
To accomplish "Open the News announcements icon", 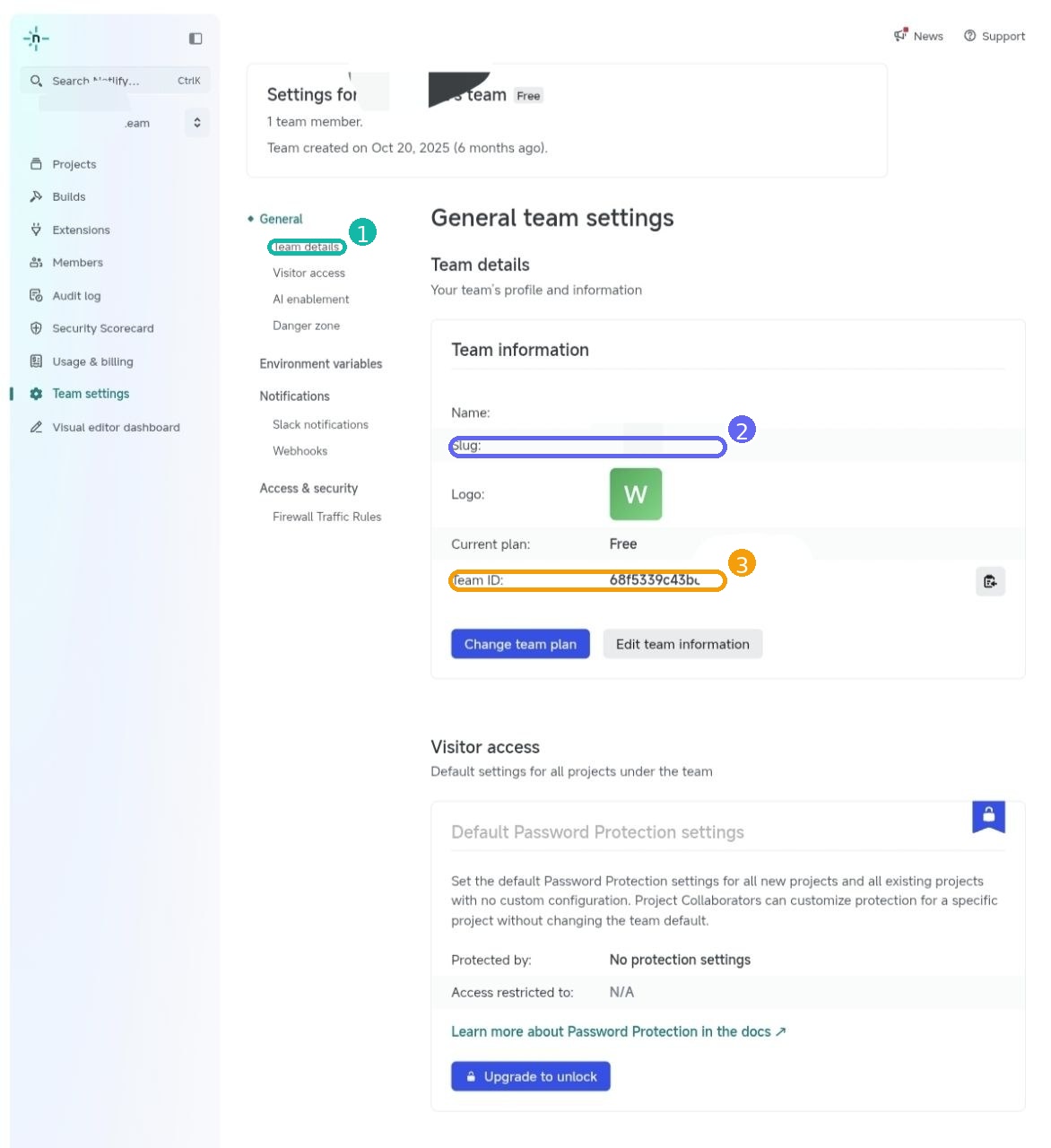I will coord(899,35).
